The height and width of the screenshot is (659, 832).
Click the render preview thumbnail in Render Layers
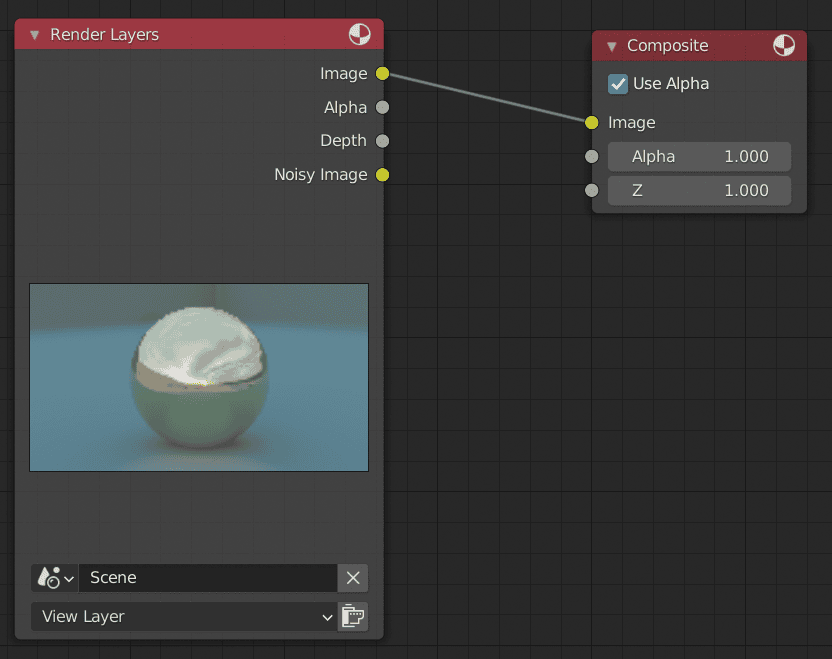coord(199,377)
